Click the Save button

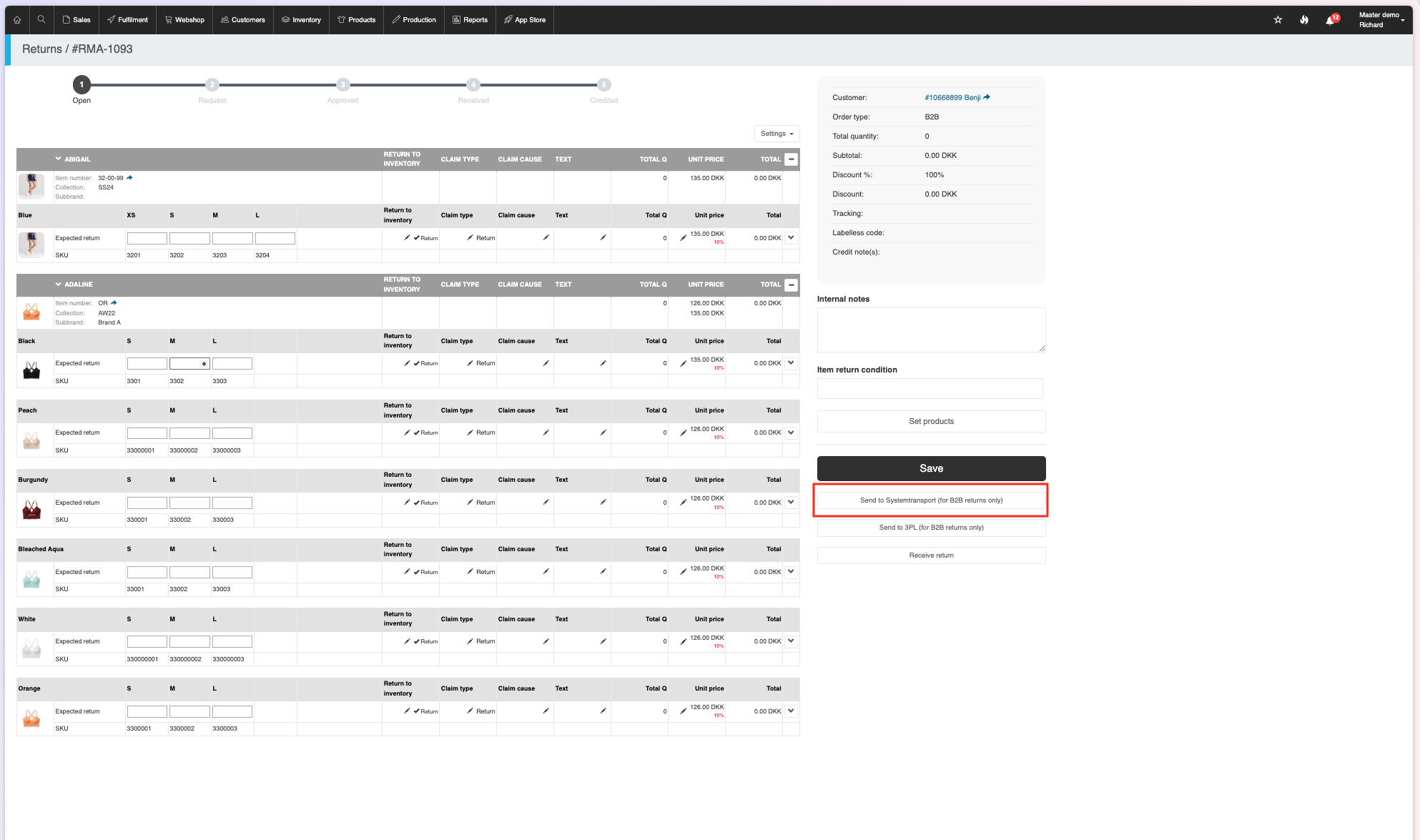tap(931, 468)
